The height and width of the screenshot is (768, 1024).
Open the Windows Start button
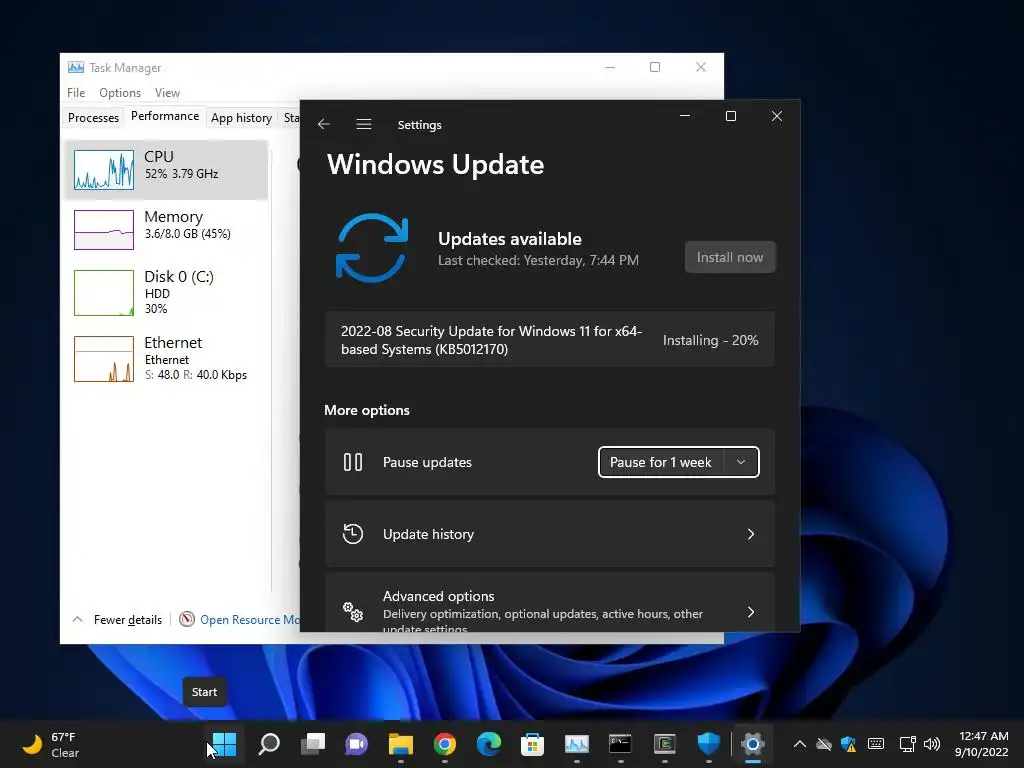(x=224, y=744)
